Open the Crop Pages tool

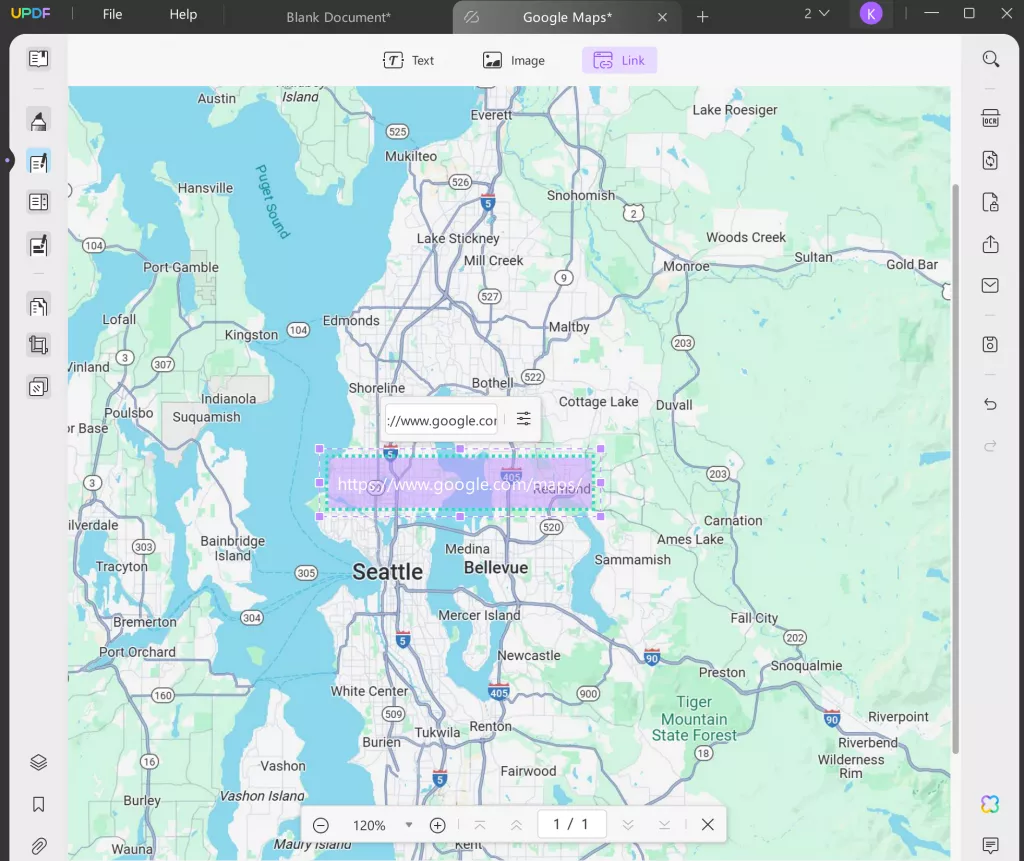point(38,344)
